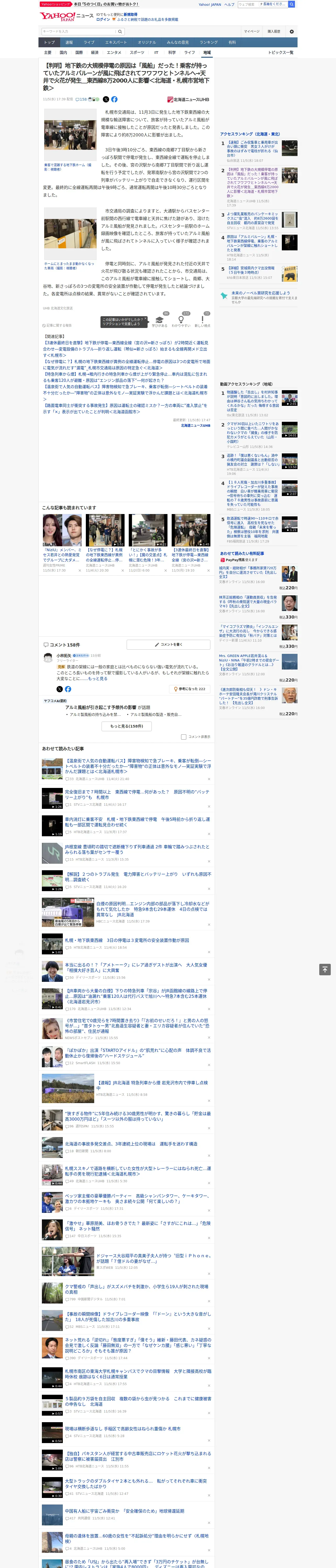Click the search magnifier icon beside the keyword field

point(120,32)
